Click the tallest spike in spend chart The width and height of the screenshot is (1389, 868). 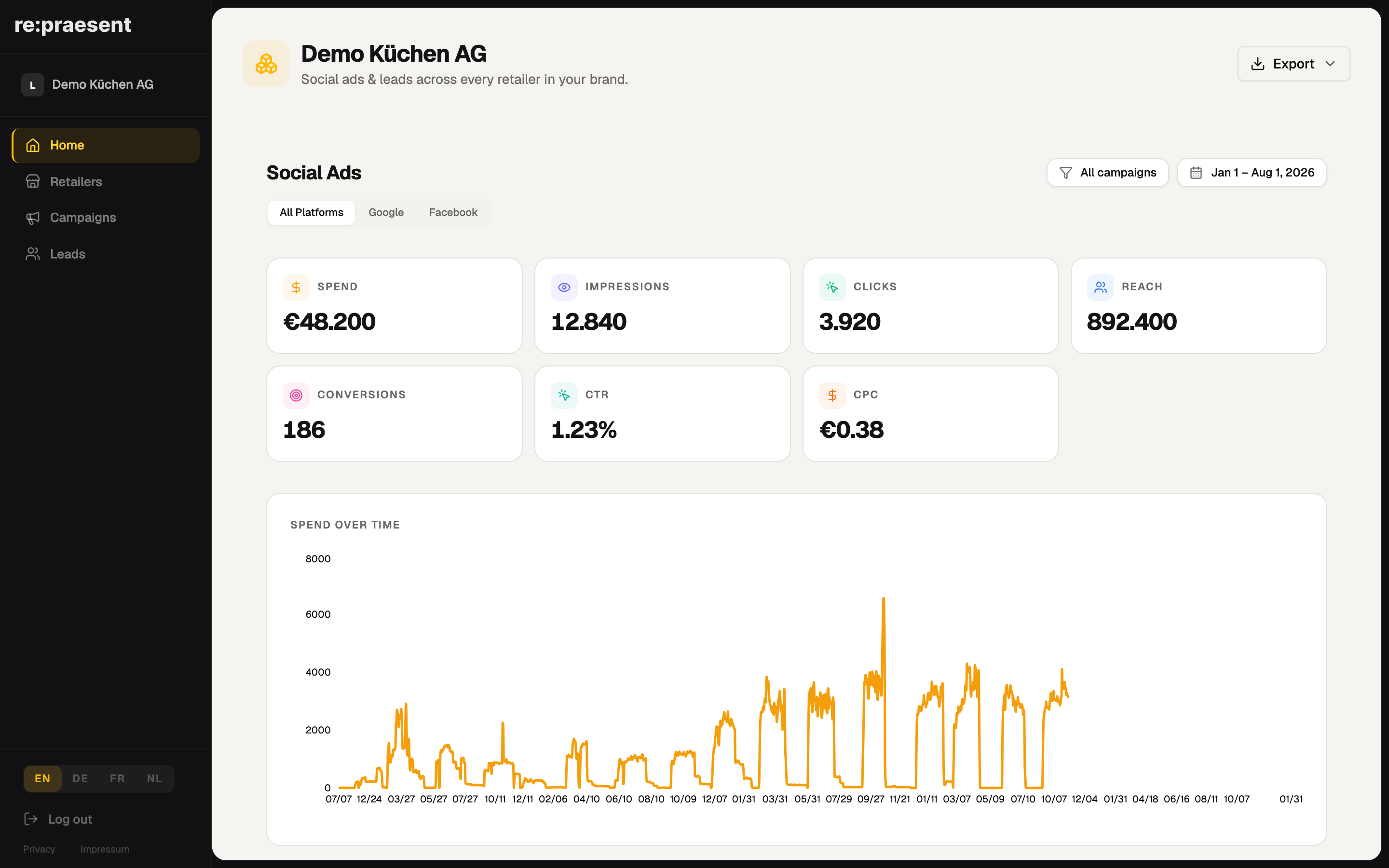coord(884,600)
